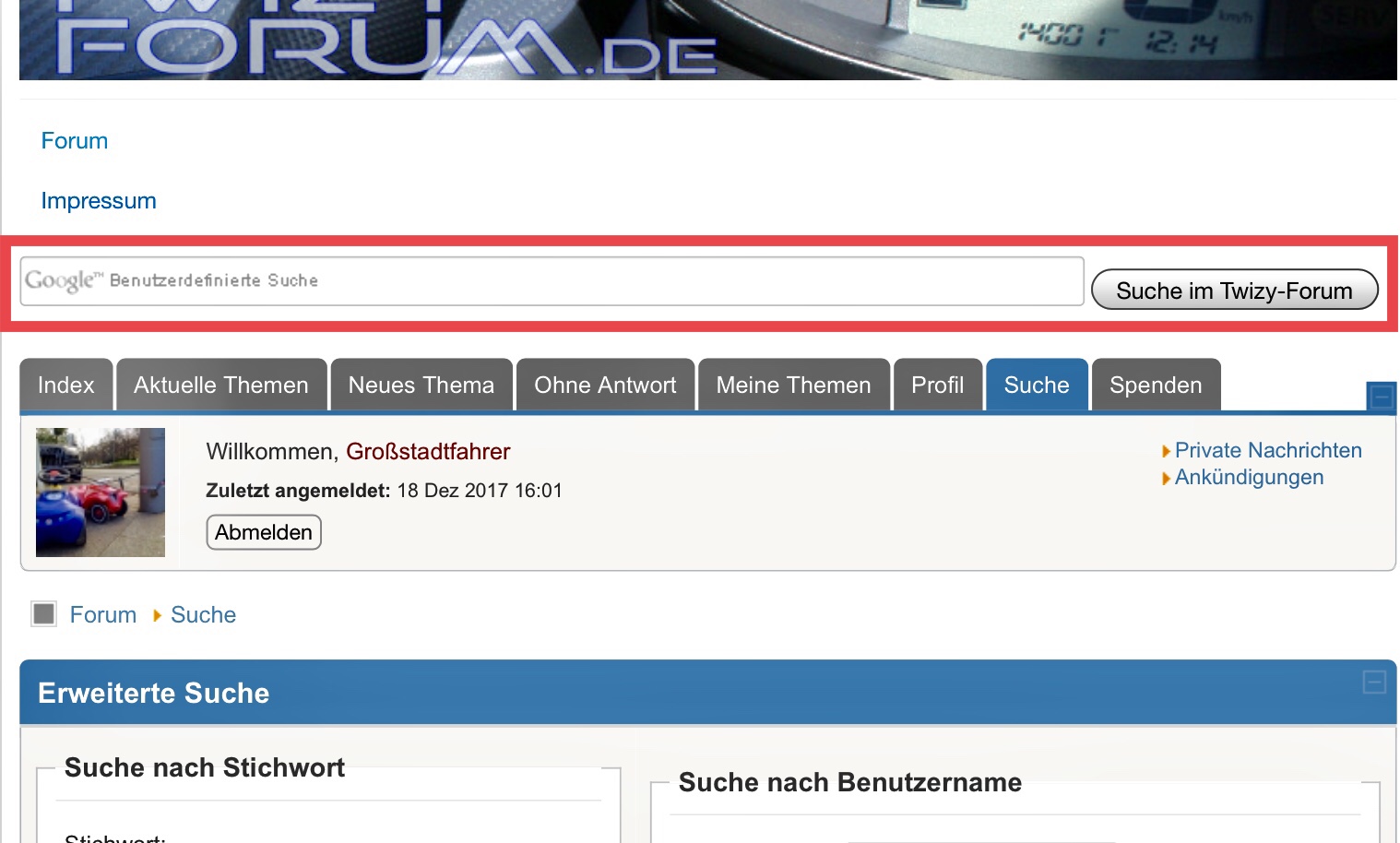Open the Impressum link
The height and width of the screenshot is (843, 1400).
pos(99,201)
